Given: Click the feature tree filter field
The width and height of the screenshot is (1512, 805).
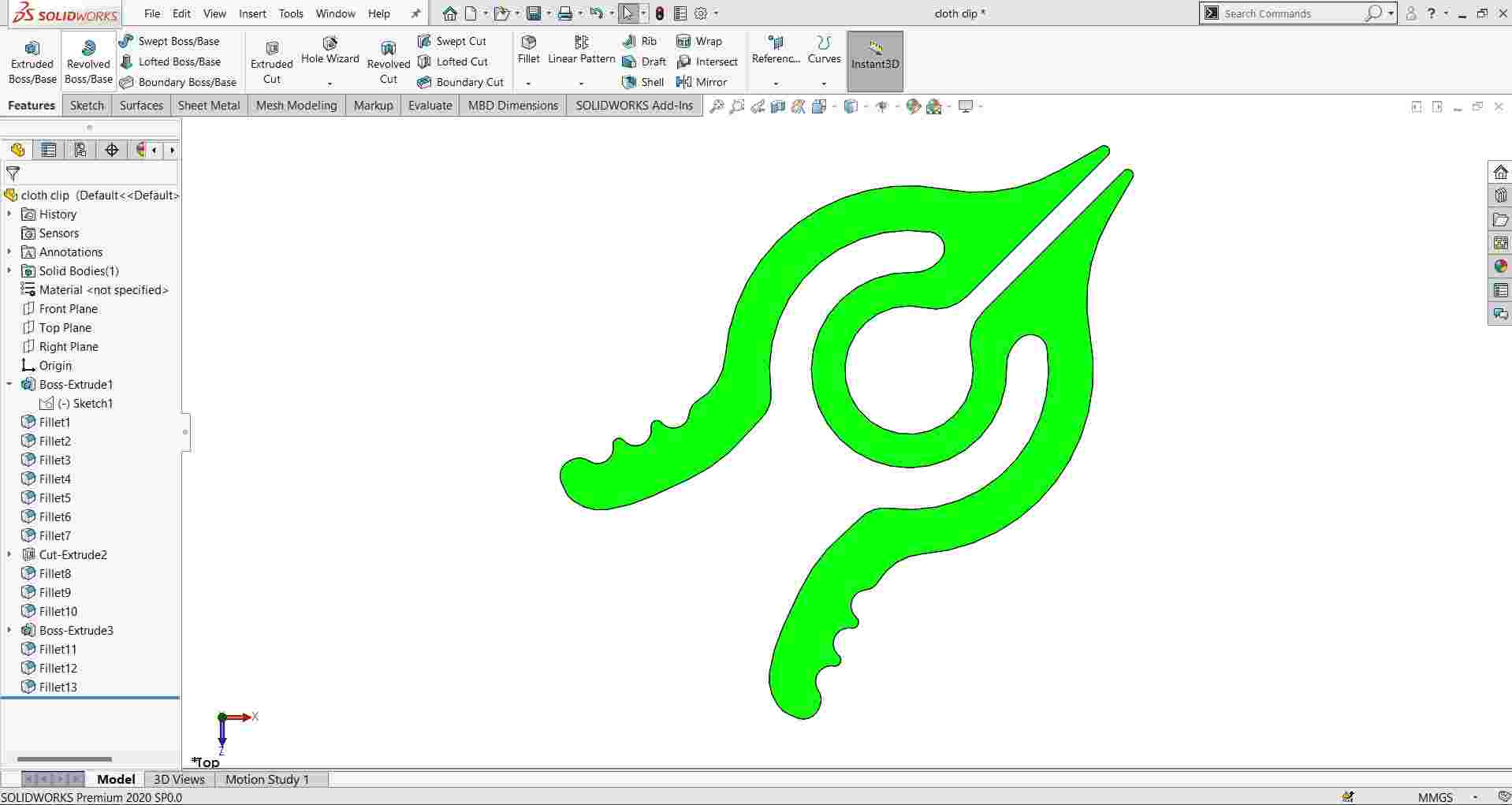Looking at the screenshot, I should [x=91, y=173].
